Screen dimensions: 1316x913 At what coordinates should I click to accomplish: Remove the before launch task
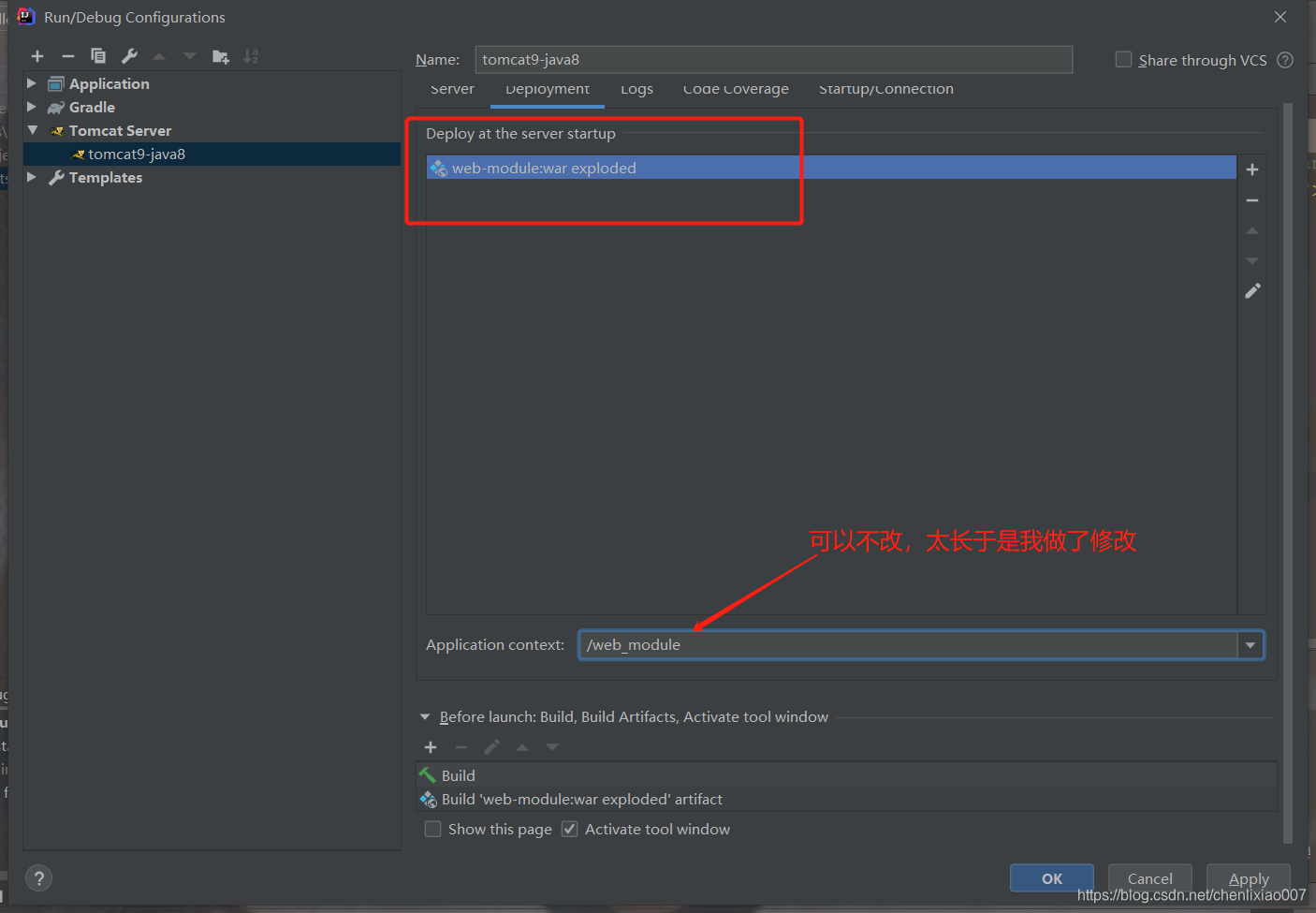[x=461, y=747]
